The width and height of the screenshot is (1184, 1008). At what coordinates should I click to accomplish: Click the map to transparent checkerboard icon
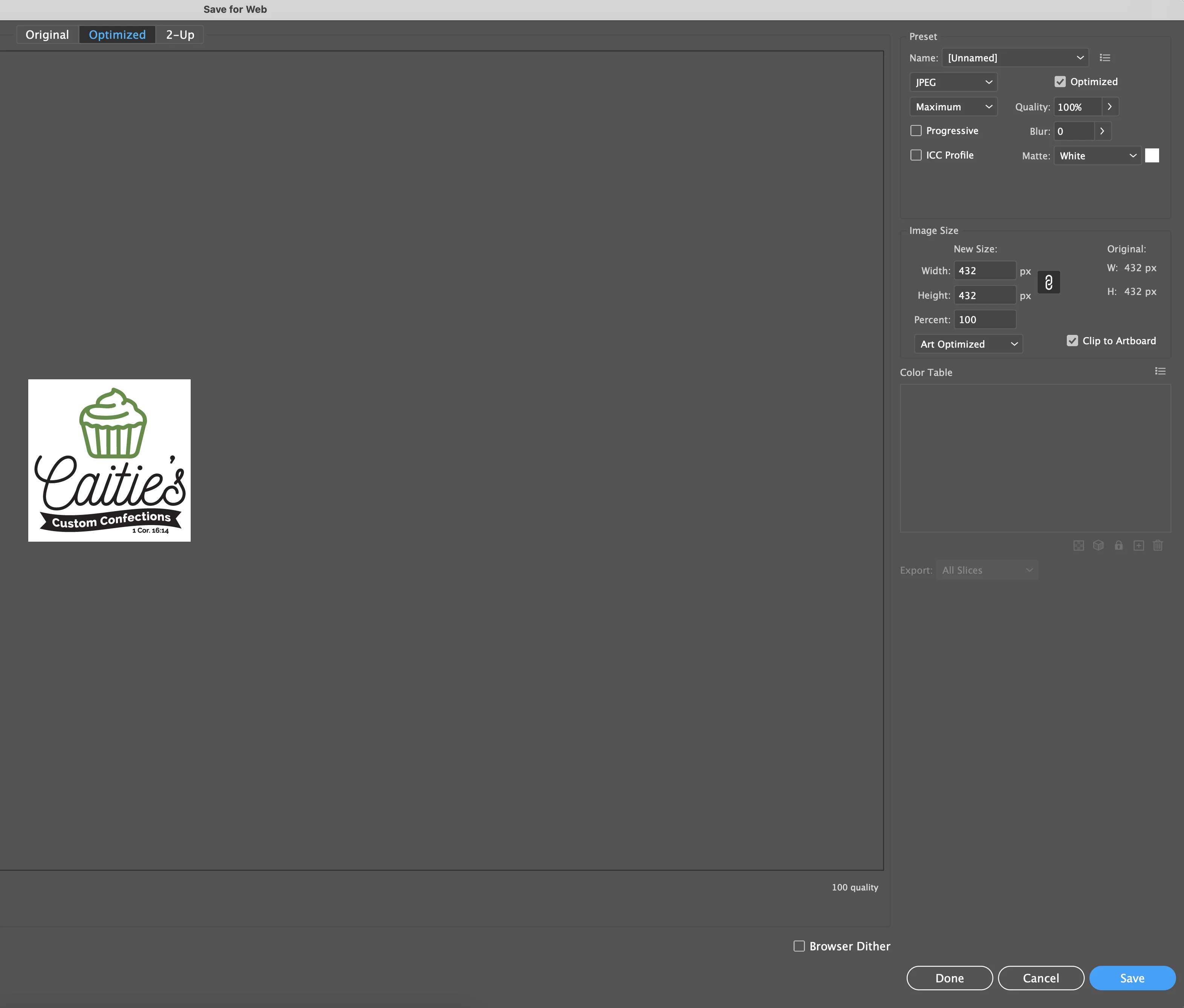coord(1078,545)
